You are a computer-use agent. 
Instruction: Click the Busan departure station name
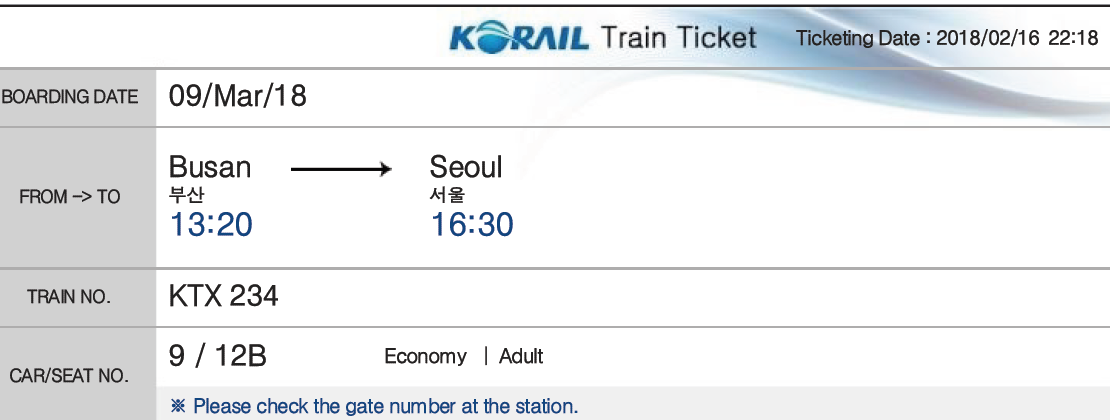pos(210,167)
